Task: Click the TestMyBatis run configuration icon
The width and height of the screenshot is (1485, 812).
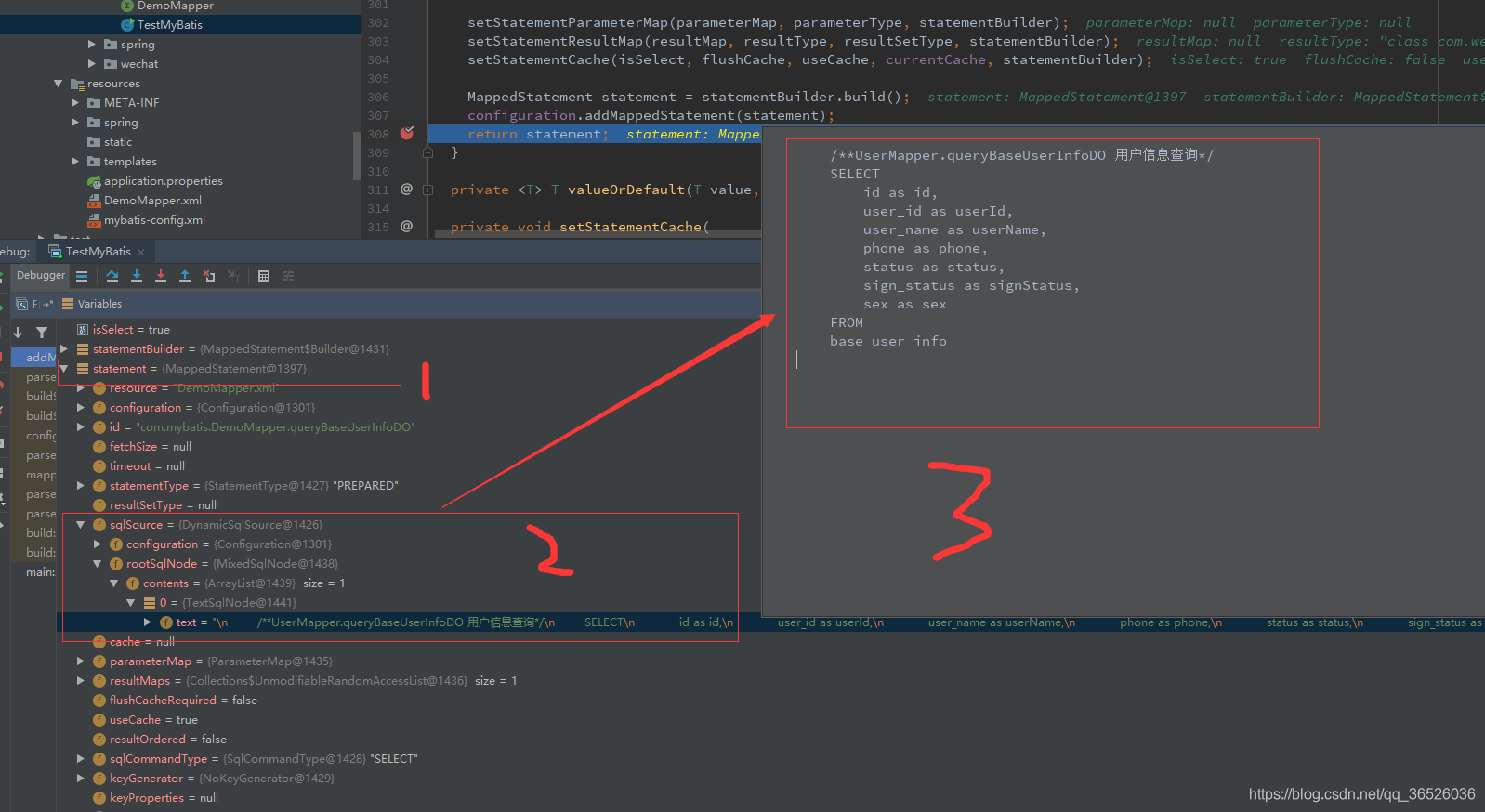Action: [56, 252]
